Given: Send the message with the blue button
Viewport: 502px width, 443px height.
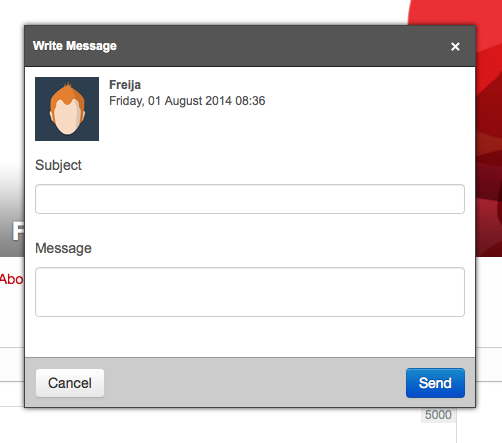Looking at the screenshot, I should pos(435,383).
